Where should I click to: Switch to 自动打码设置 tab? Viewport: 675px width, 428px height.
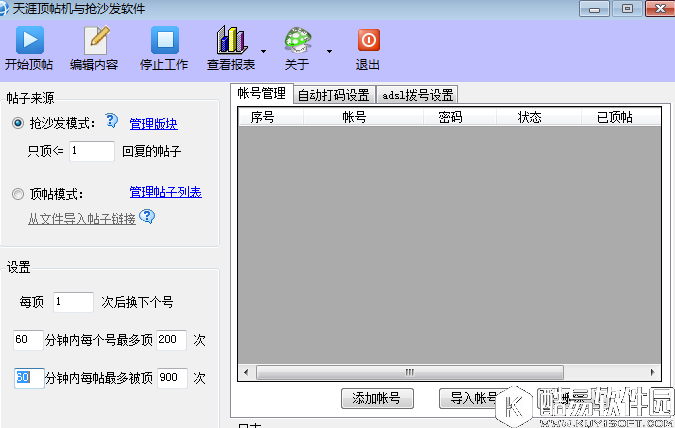[334, 95]
